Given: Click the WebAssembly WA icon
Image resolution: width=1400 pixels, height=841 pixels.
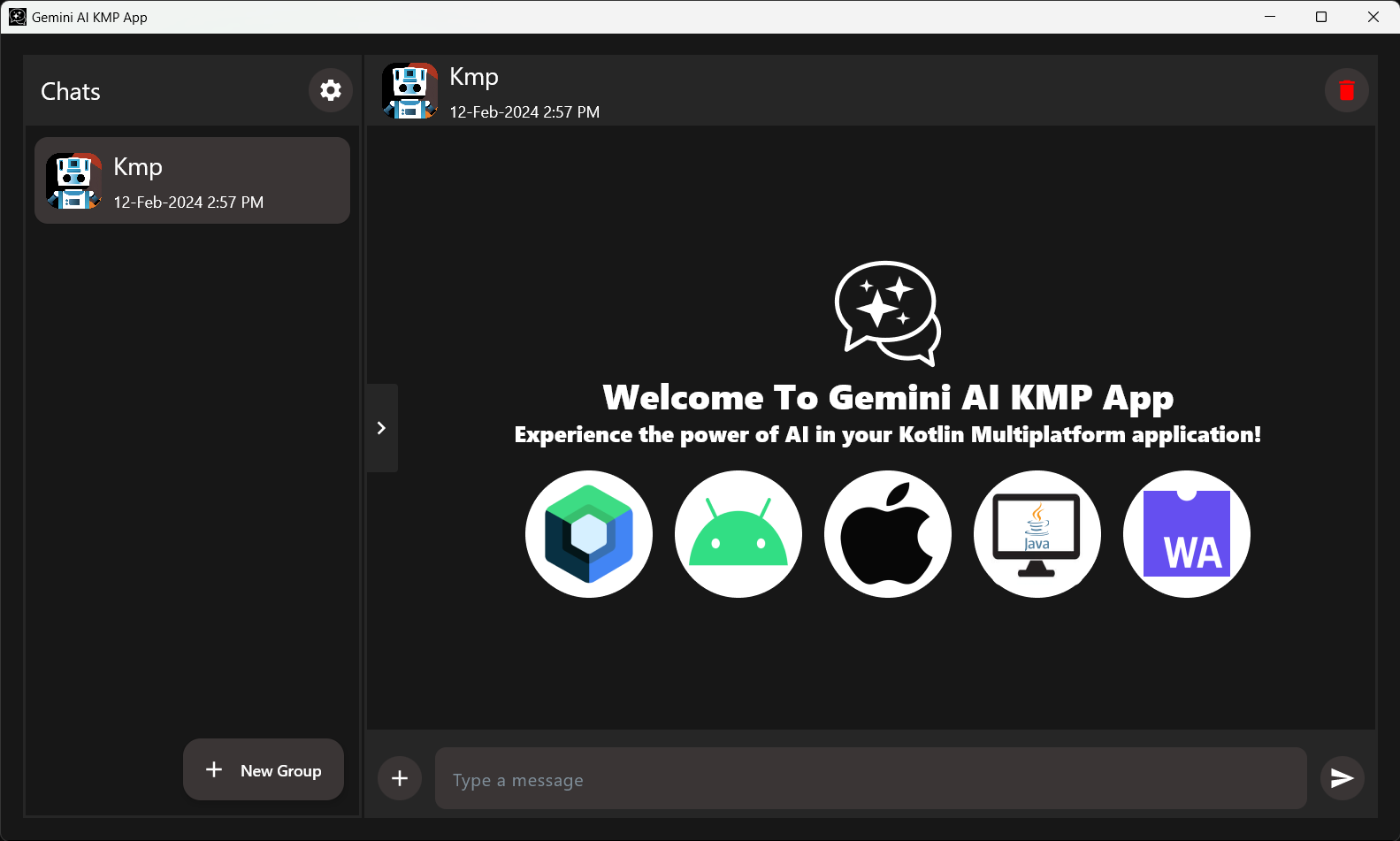Looking at the screenshot, I should 1187,534.
